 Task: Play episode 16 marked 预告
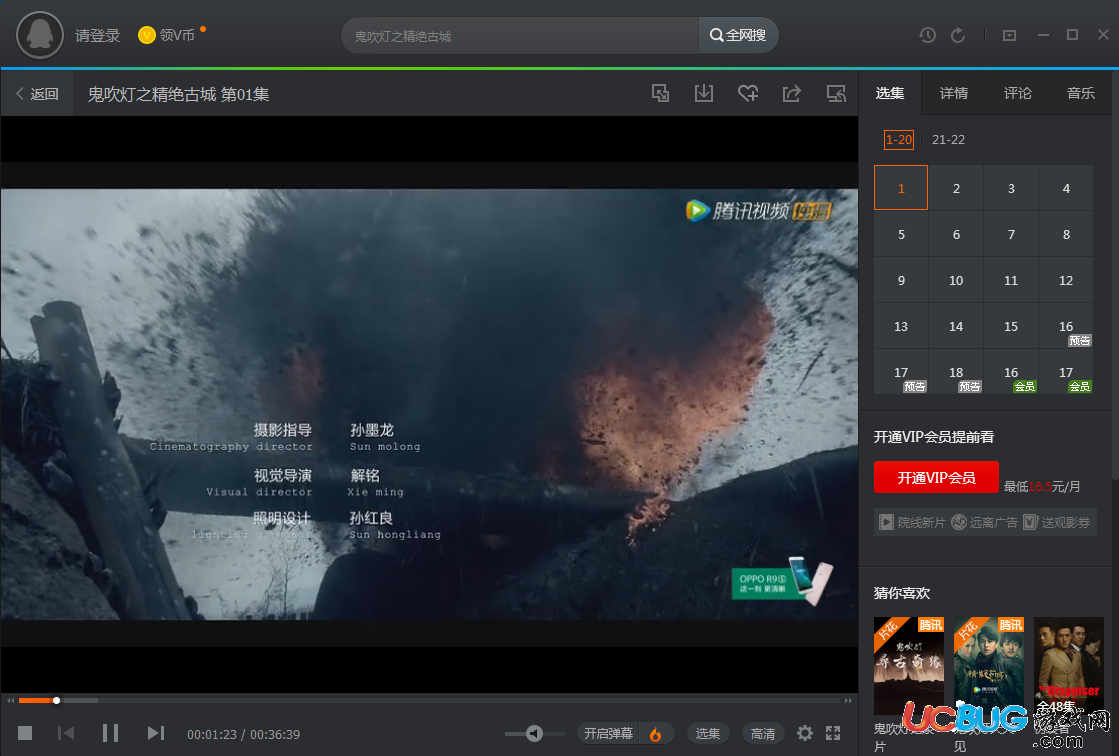pos(1066,326)
